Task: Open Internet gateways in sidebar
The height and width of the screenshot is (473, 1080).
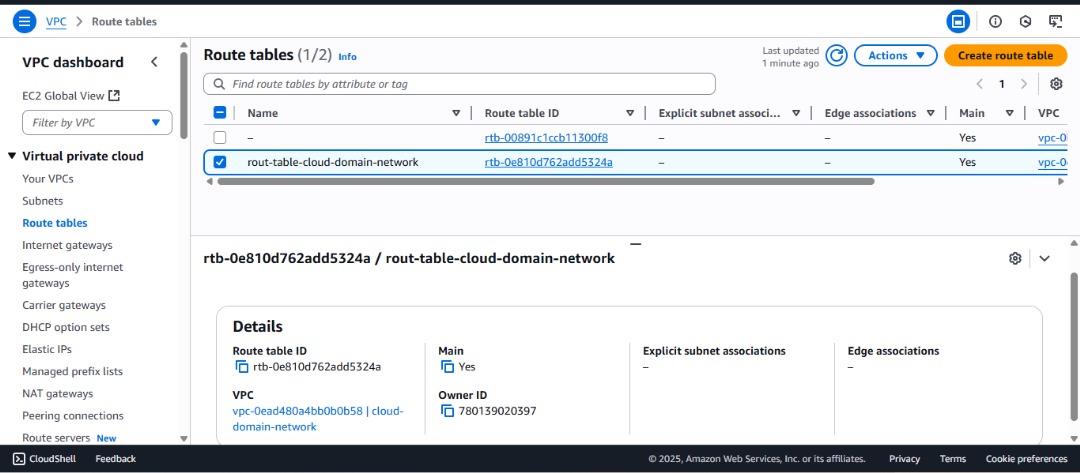Action: click(x=68, y=245)
